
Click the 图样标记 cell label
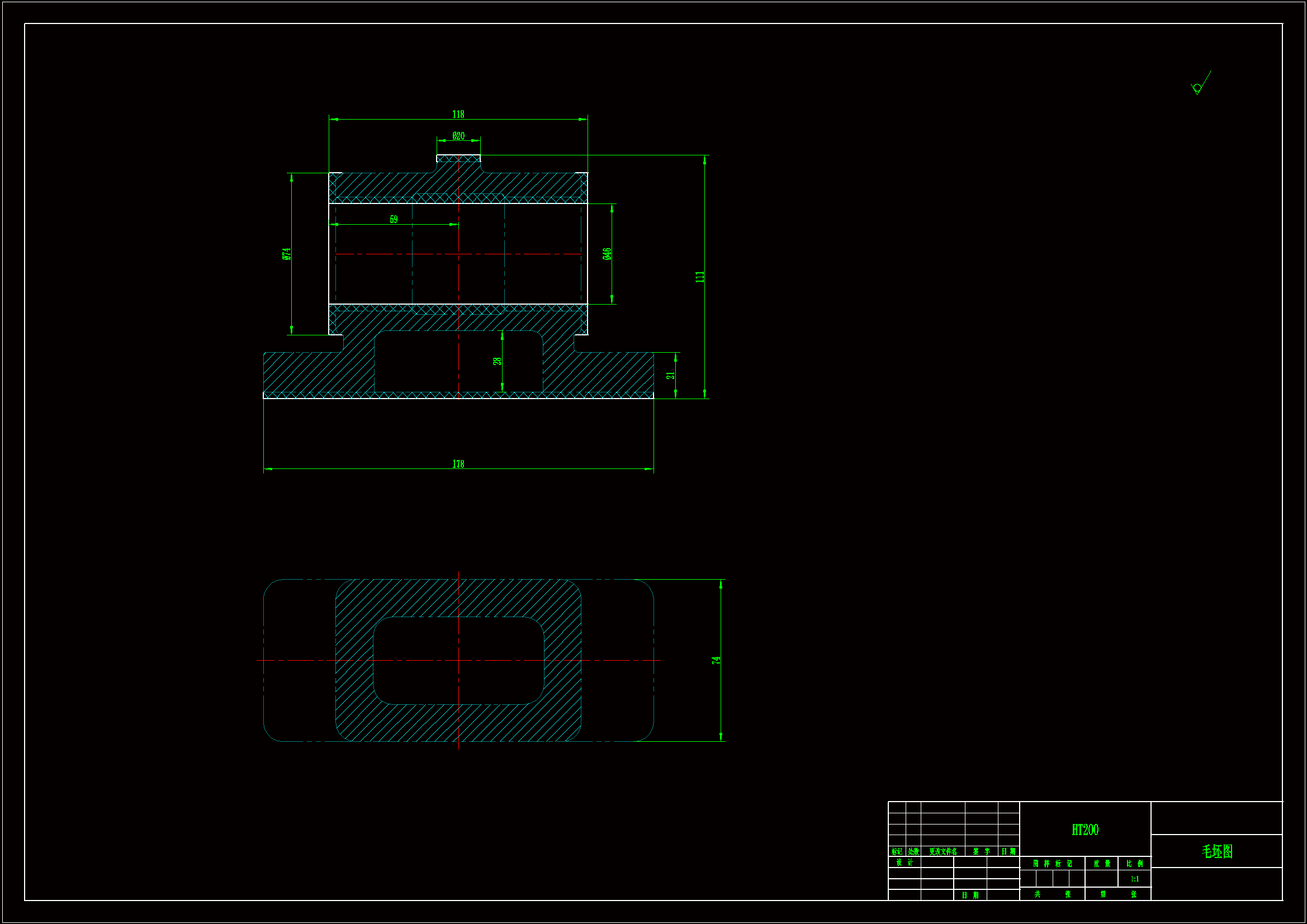pyautogui.click(x=1053, y=864)
